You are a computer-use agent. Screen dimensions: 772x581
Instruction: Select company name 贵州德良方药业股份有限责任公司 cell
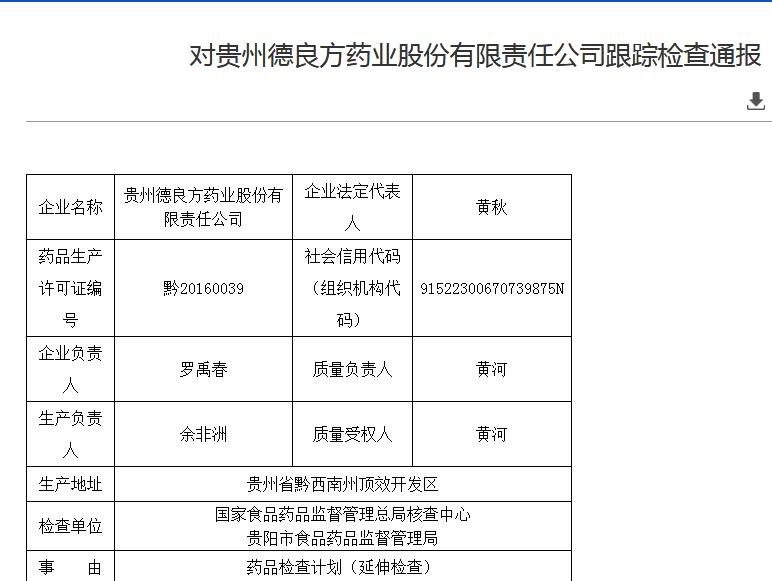[x=203, y=207]
